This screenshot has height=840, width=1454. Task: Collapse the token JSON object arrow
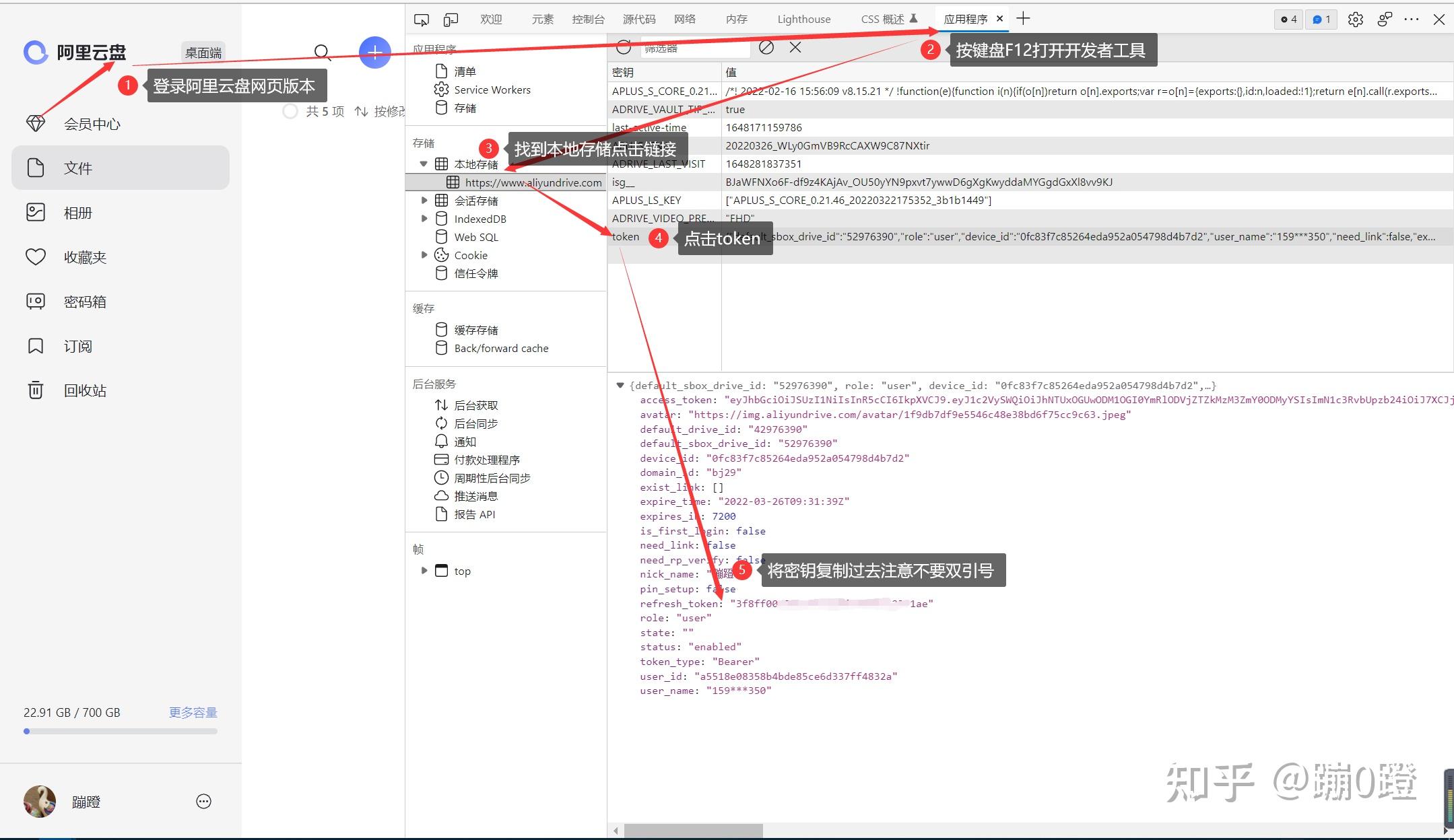pyautogui.click(x=620, y=386)
